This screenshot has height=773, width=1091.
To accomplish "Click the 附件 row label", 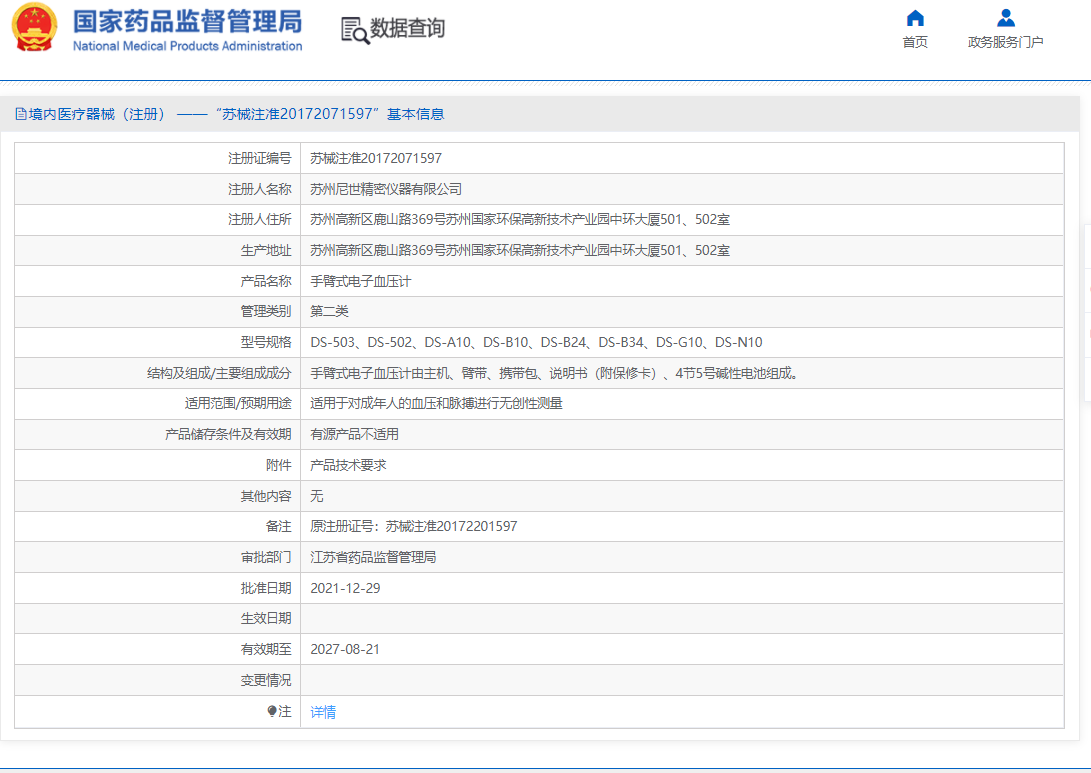I will pyautogui.click(x=278, y=465).
